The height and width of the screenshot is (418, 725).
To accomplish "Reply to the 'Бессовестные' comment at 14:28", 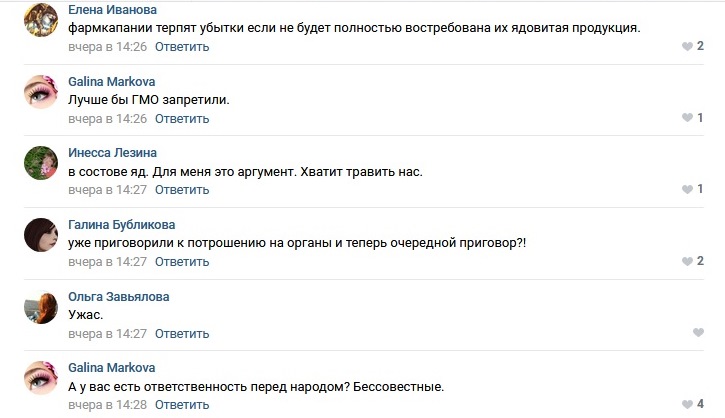I will click(182, 405).
